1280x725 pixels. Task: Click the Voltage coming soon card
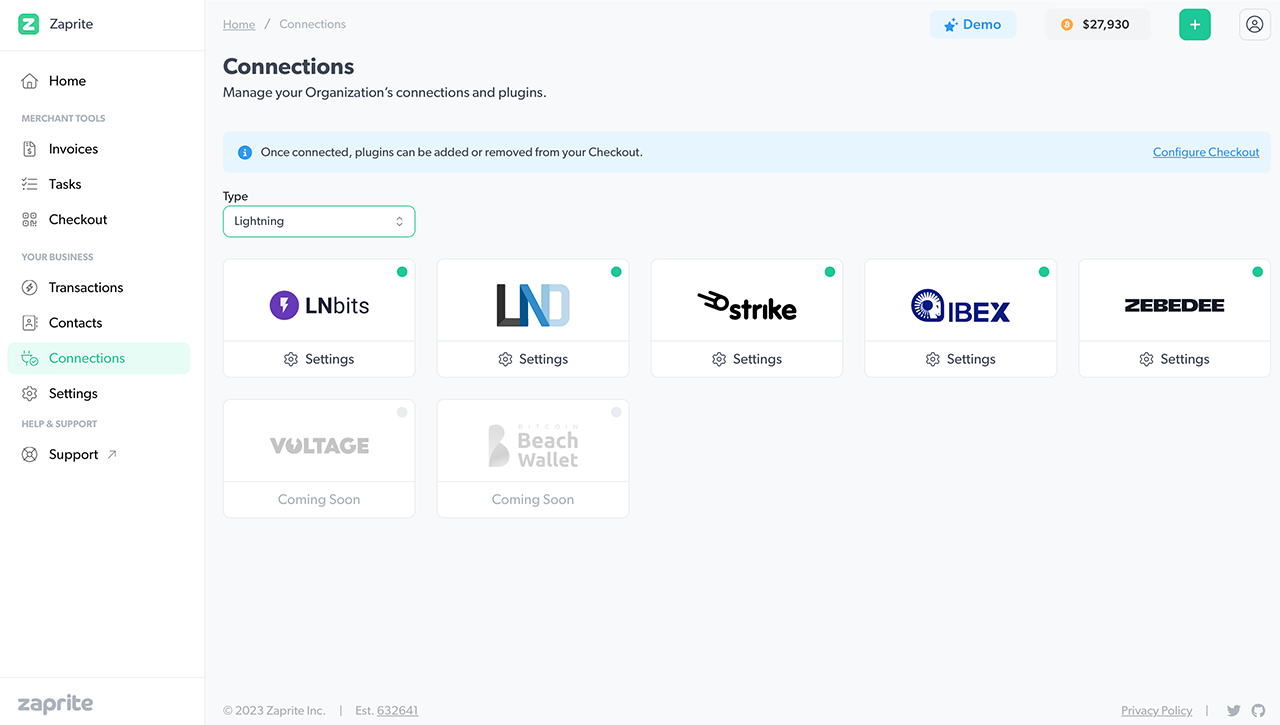(319, 458)
